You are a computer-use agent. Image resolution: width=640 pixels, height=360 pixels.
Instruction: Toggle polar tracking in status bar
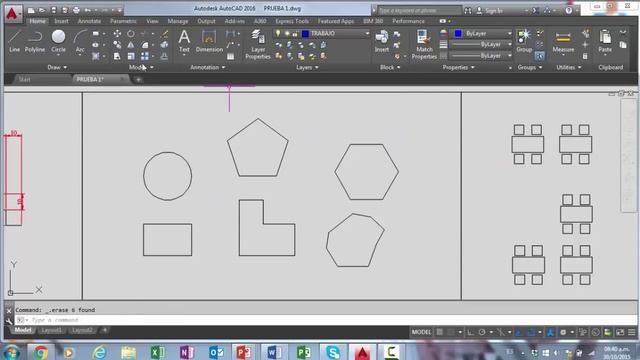click(482, 332)
